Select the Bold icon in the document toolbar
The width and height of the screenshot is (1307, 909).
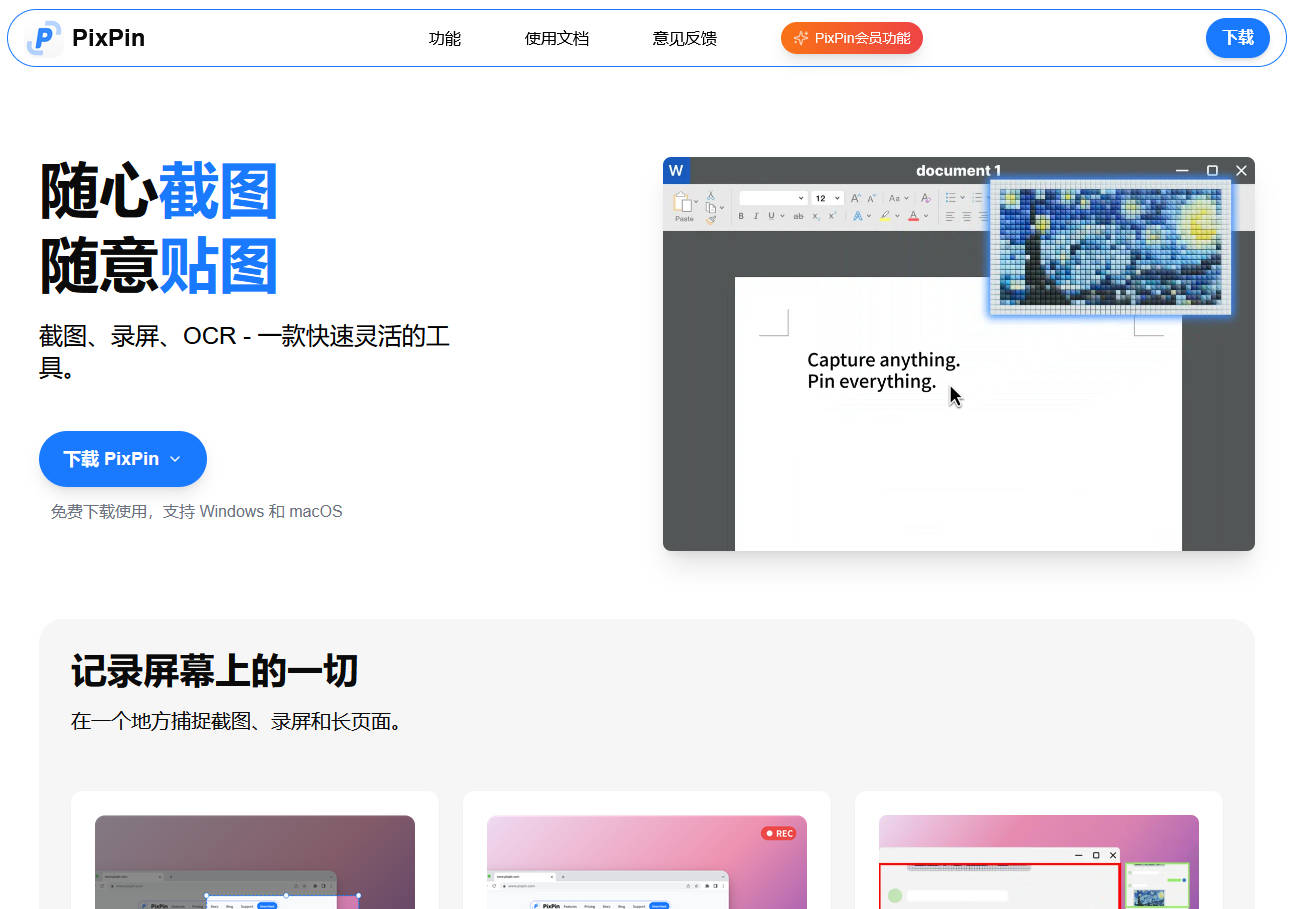[x=741, y=216]
